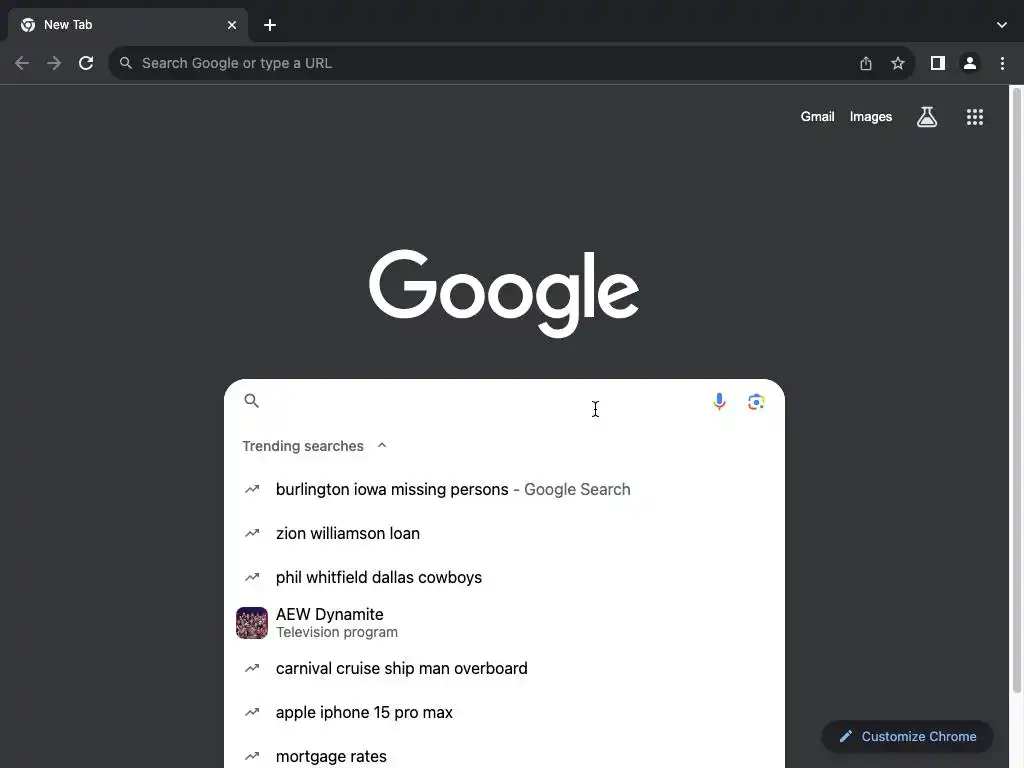Screen dimensions: 1024x768
Task: Click the page vertical scrollbar
Action: (x=1017, y=390)
